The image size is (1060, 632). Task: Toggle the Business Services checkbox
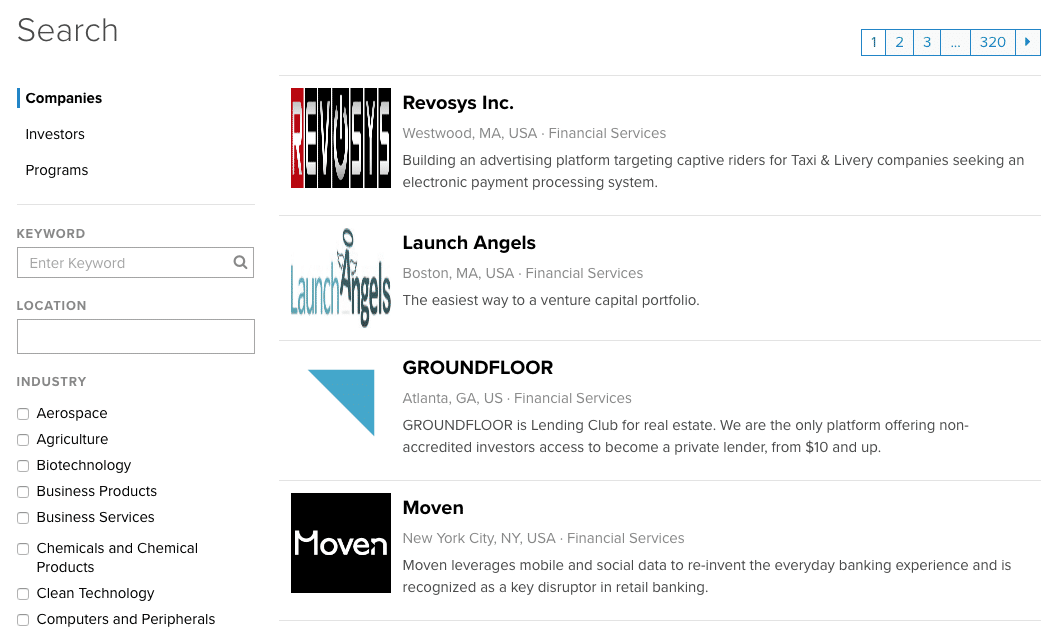23,518
